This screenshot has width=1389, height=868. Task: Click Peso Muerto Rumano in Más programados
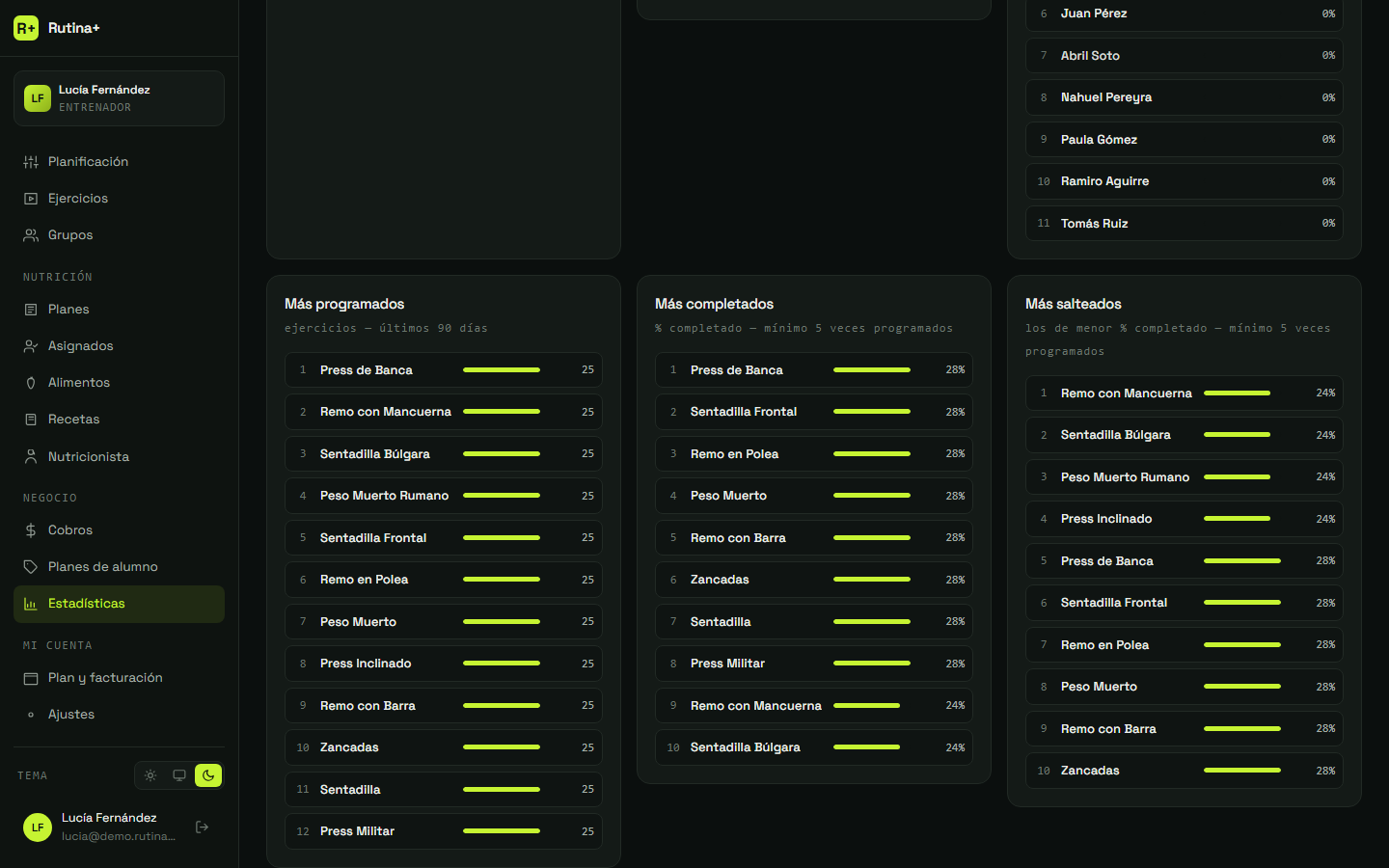(444, 496)
